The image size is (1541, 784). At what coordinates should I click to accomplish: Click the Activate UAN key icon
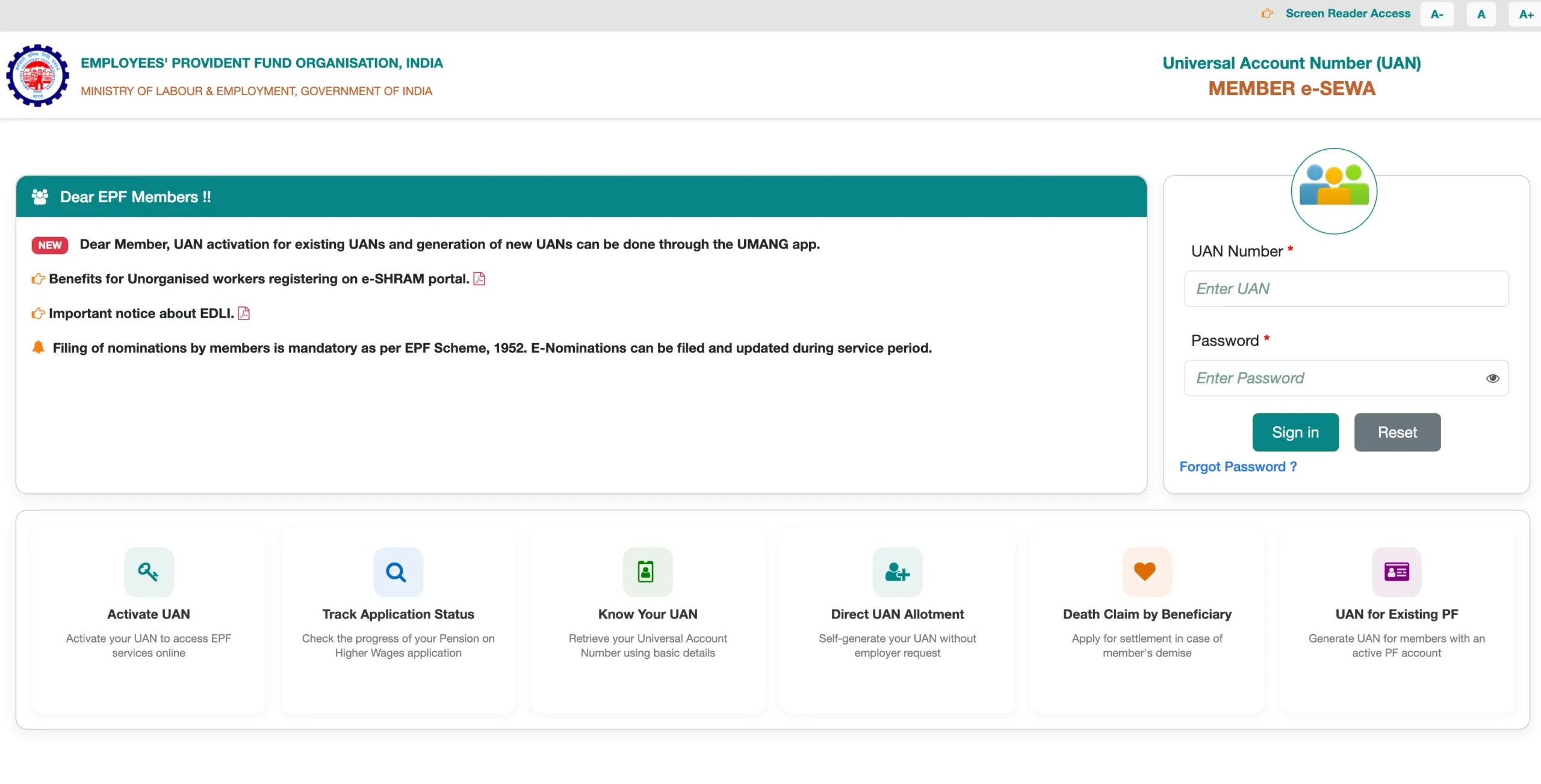coord(149,572)
